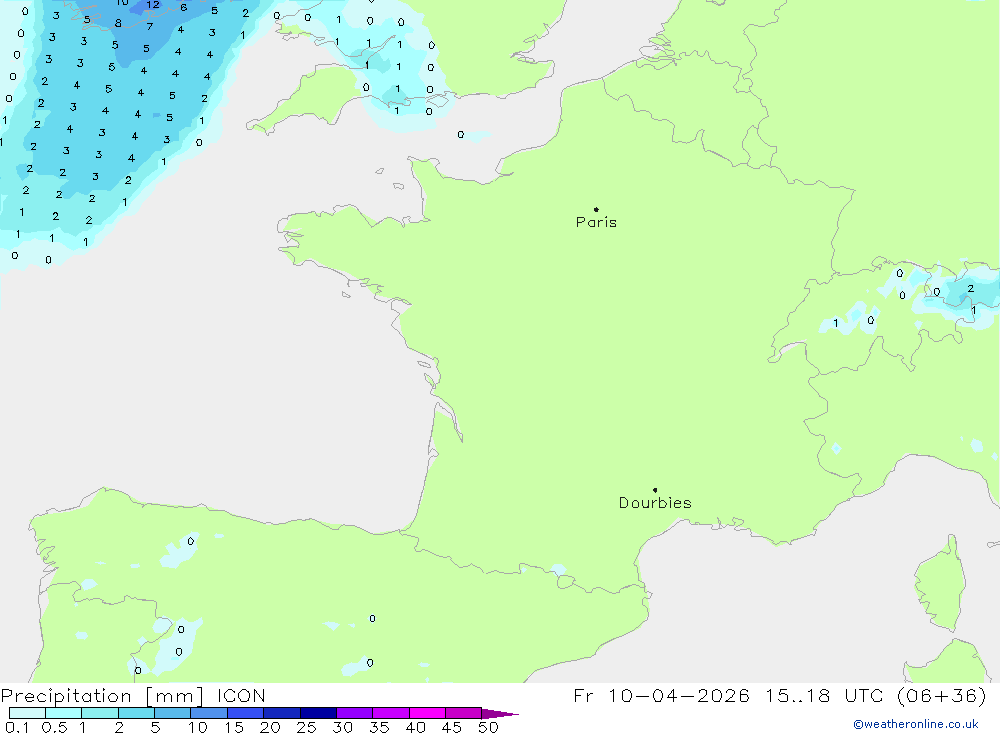Click the above-50 mm arrow tip on the legend
The width and height of the screenshot is (1000, 733).
pos(500,713)
